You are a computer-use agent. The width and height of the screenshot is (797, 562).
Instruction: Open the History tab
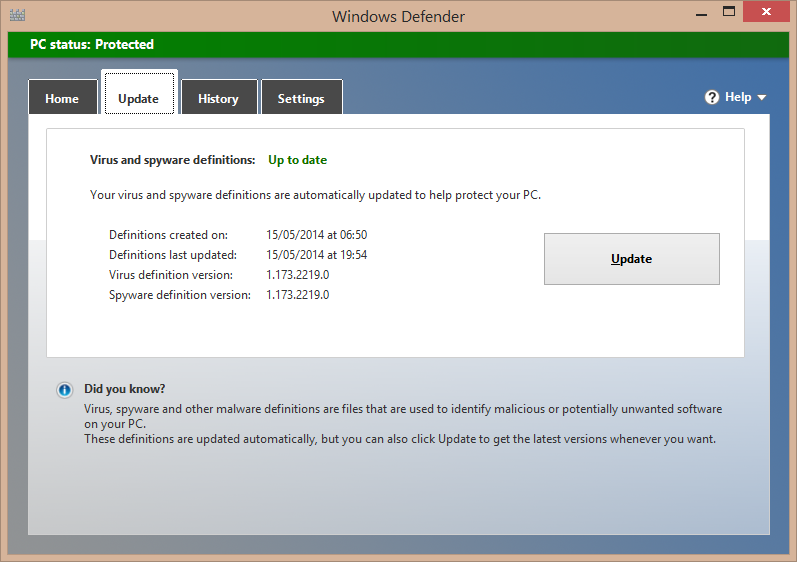pyautogui.click(x=218, y=98)
